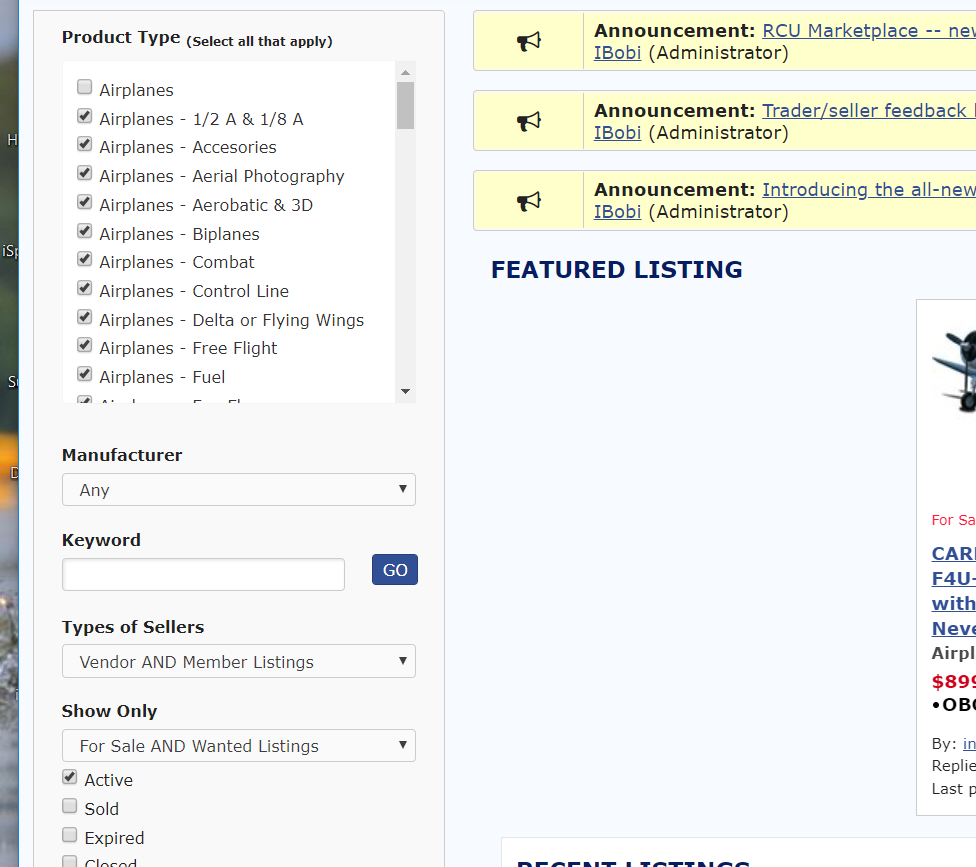Click megaphone icon beside Trader/seller feedback announcement
This screenshot has width=976, height=867.
tap(529, 121)
